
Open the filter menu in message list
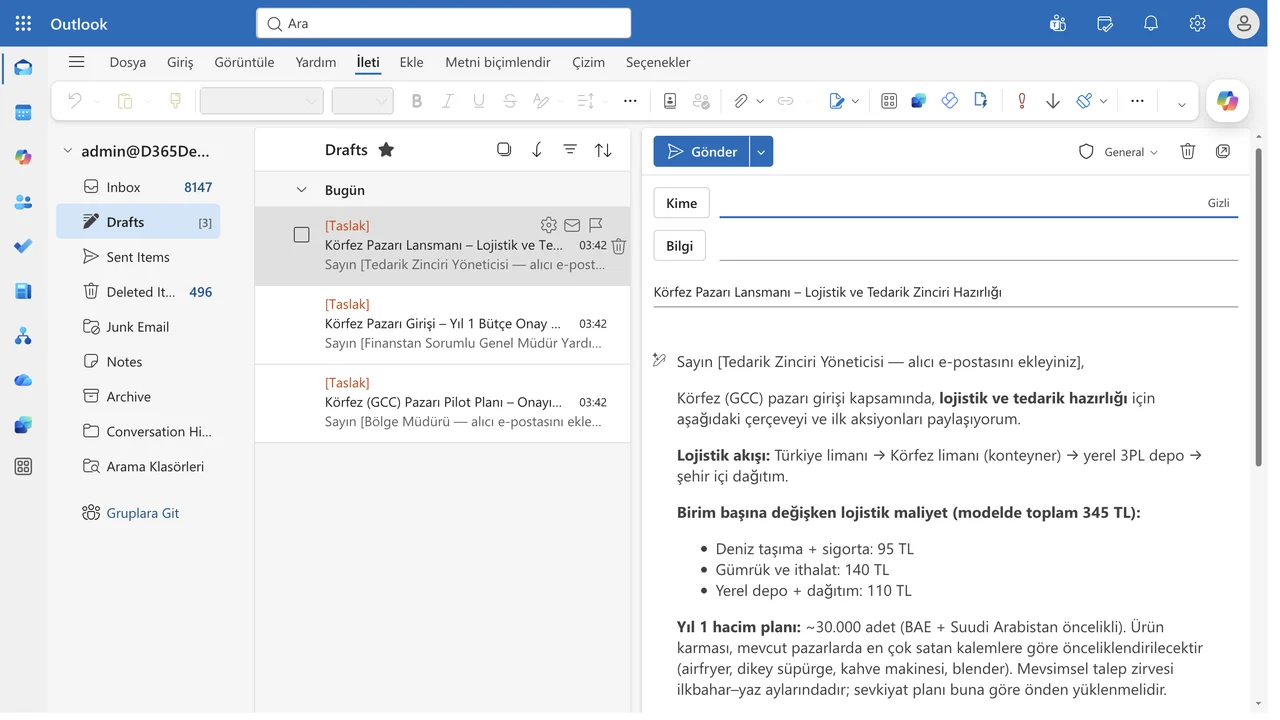(570, 149)
